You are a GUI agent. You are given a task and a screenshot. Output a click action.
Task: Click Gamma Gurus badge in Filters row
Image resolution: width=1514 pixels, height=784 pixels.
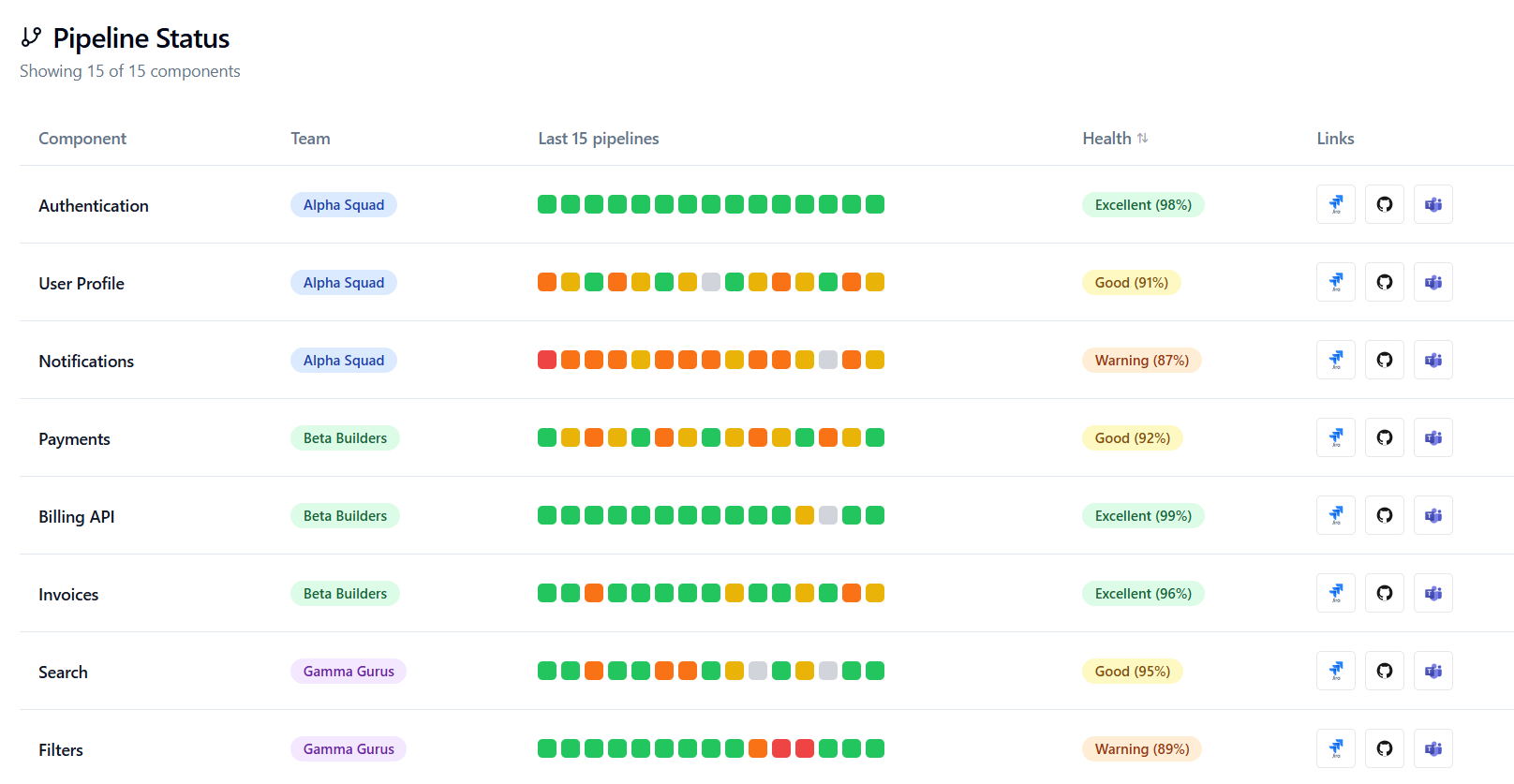coord(349,748)
